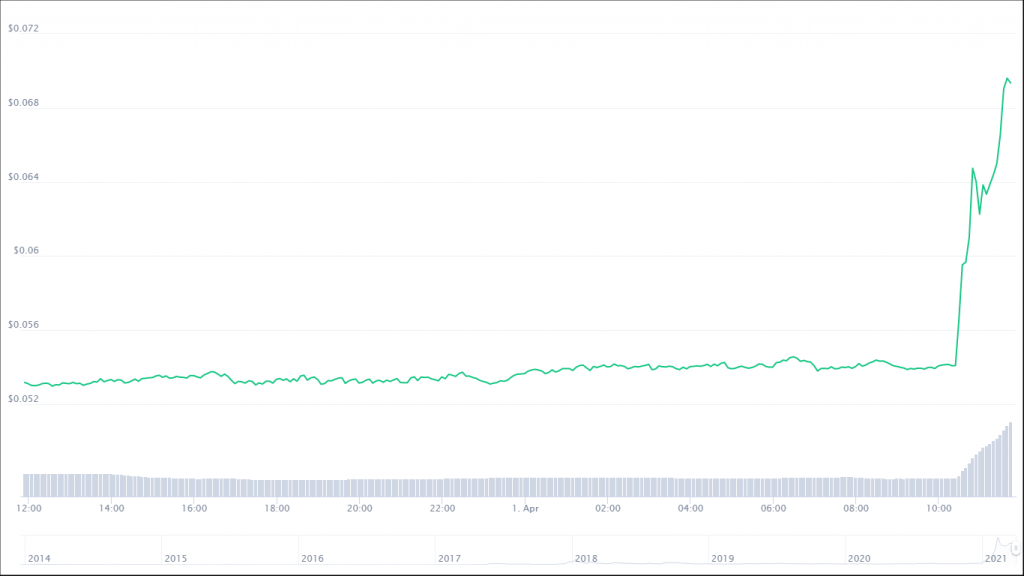The image size is (1024, 576).
Task: Click the $0.072 price axis label
Action: [23, 28]
